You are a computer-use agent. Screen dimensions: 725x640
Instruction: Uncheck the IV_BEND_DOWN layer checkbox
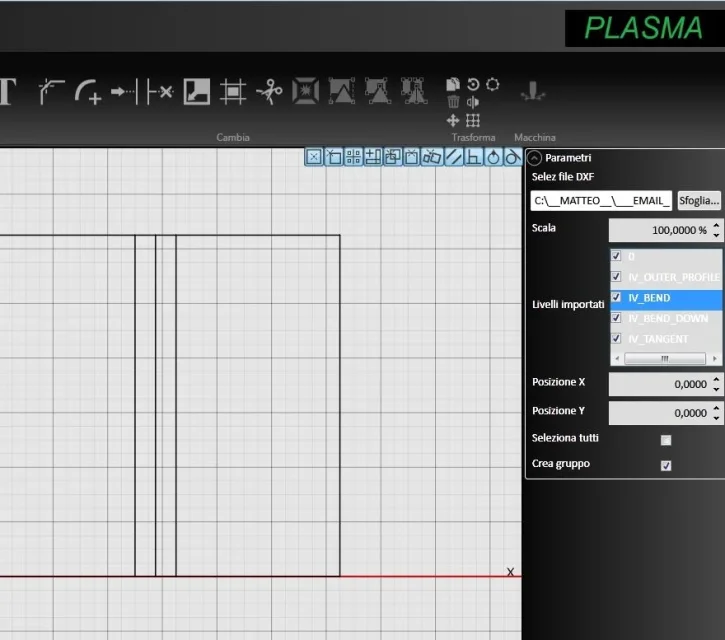[616, 318]
